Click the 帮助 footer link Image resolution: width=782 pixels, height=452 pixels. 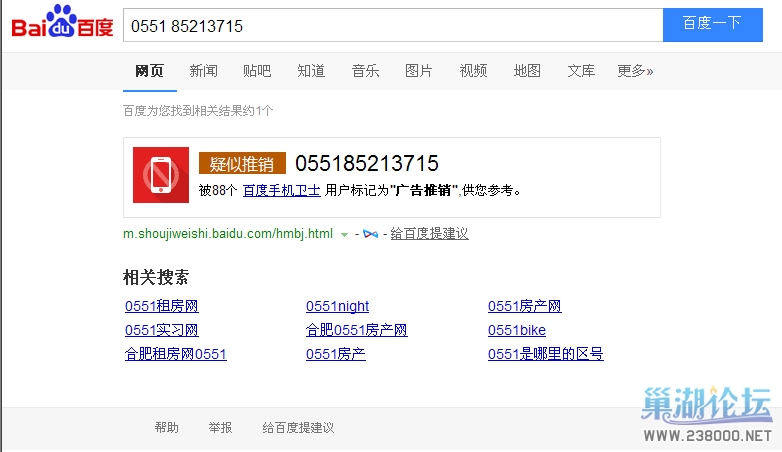167,428
